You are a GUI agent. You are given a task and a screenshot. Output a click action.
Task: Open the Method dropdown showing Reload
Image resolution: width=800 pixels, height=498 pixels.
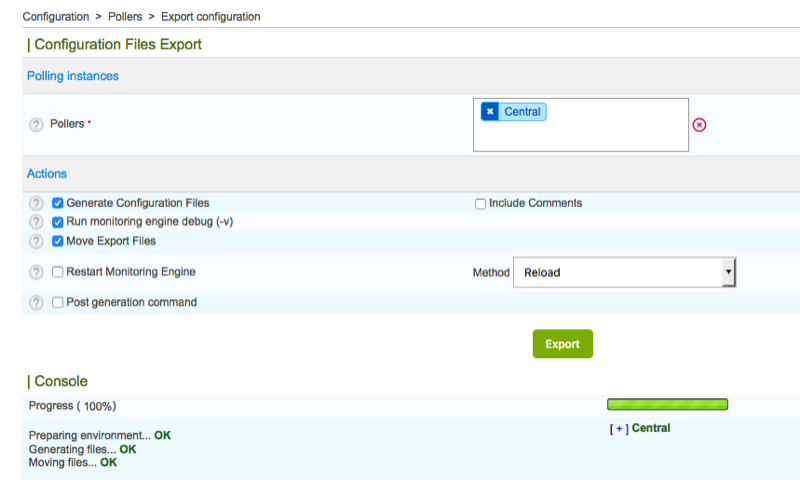(x=624, y=272)
